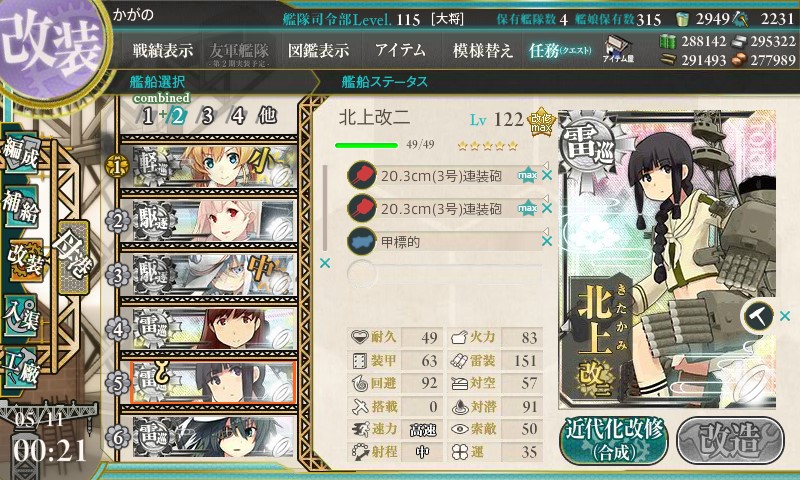Unequip all items using left-side X
Screen dimensions: 800x480
point(324,263)
